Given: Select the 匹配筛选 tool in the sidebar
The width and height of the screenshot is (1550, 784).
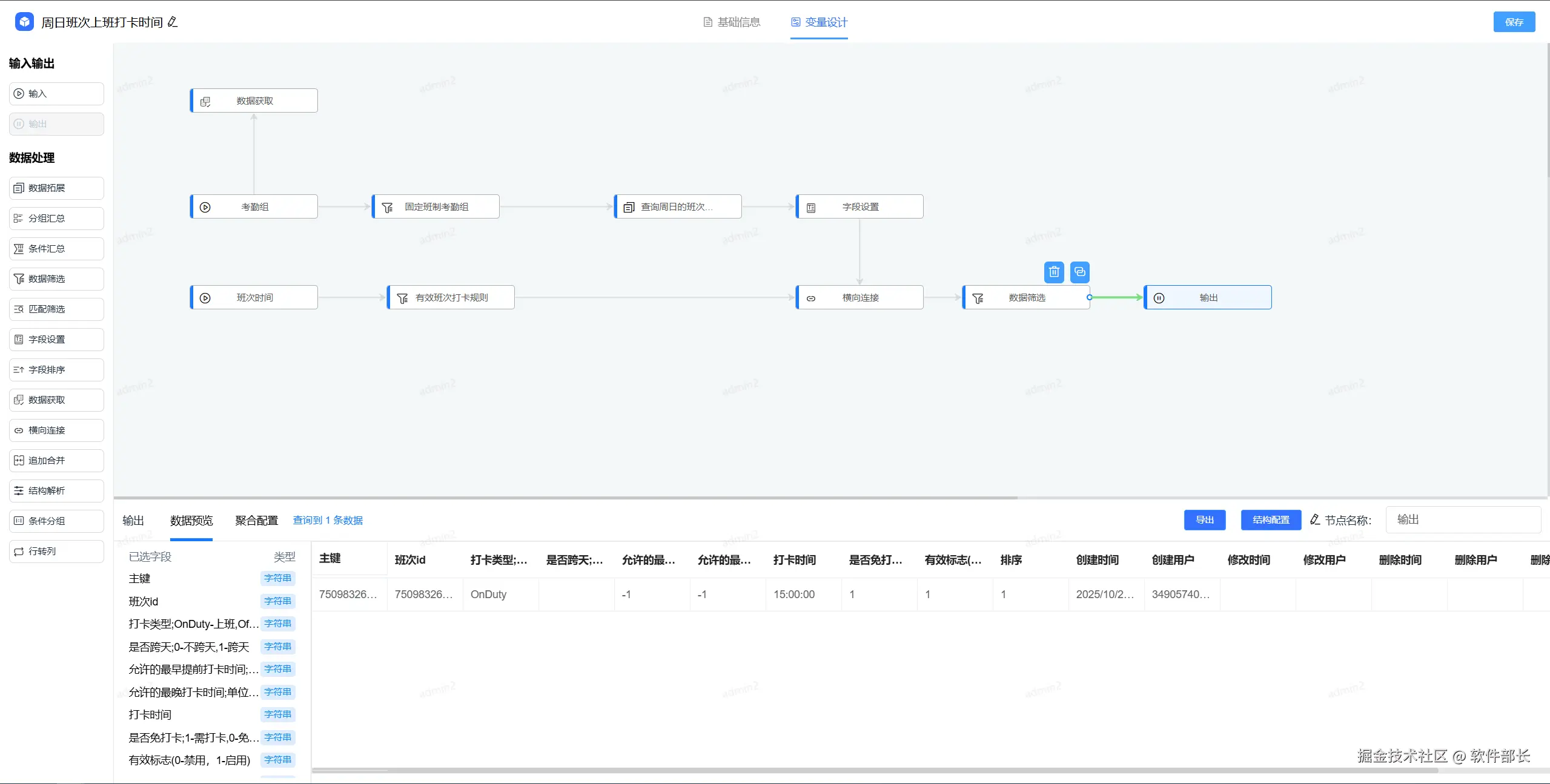Looking at the screenshot, I should click(56, 309).
